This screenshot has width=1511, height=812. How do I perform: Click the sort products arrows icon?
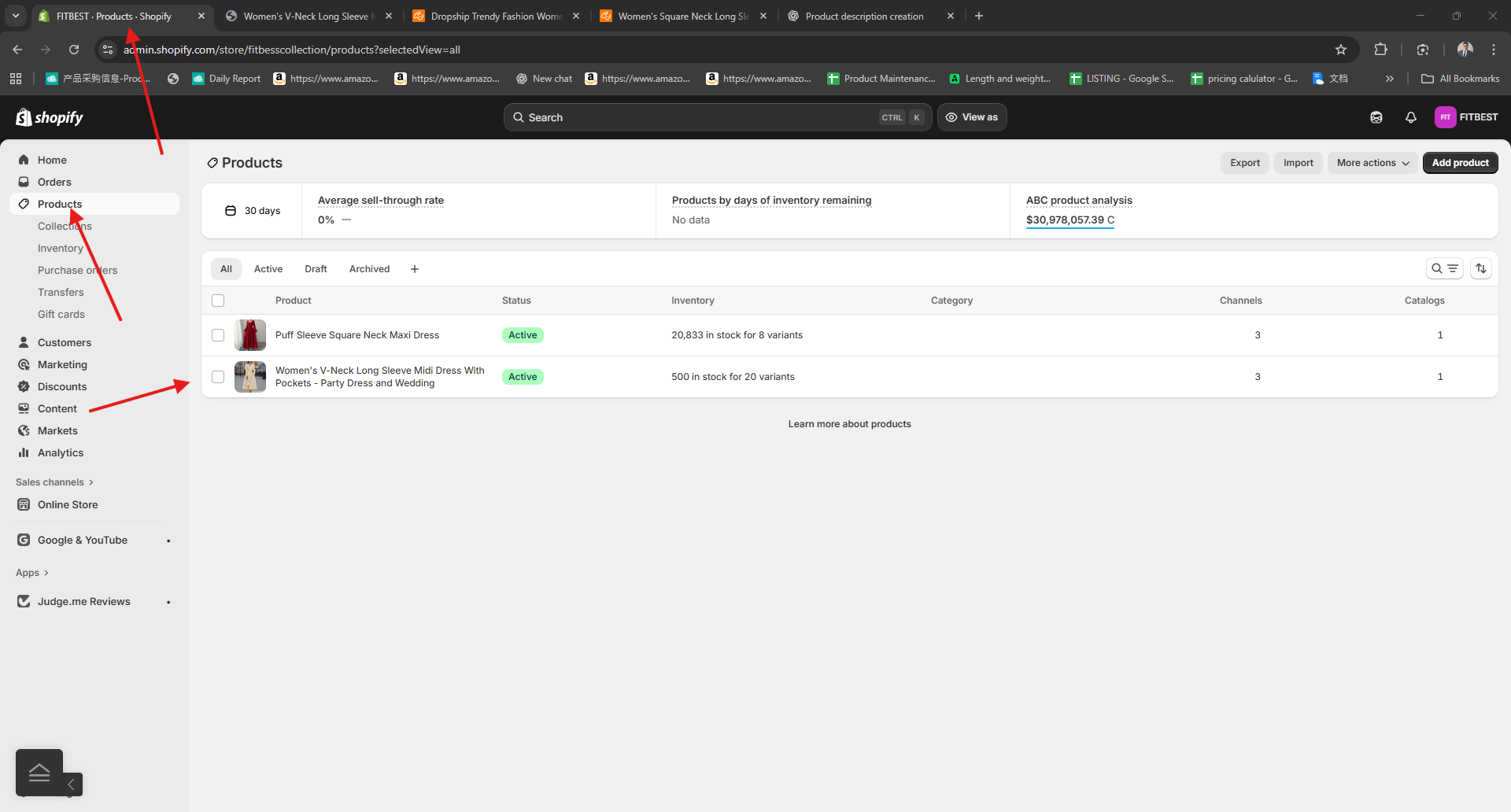1481,269
